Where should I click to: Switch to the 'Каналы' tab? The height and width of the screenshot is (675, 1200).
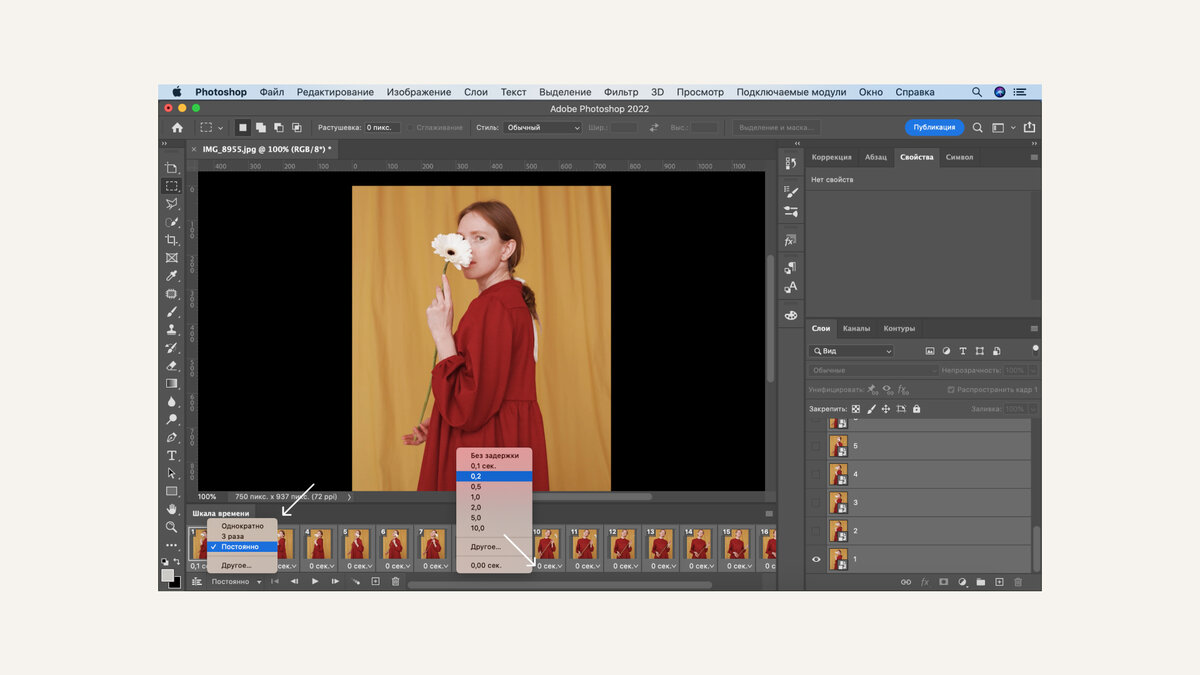pyautogui.click(x=856, y=328)
